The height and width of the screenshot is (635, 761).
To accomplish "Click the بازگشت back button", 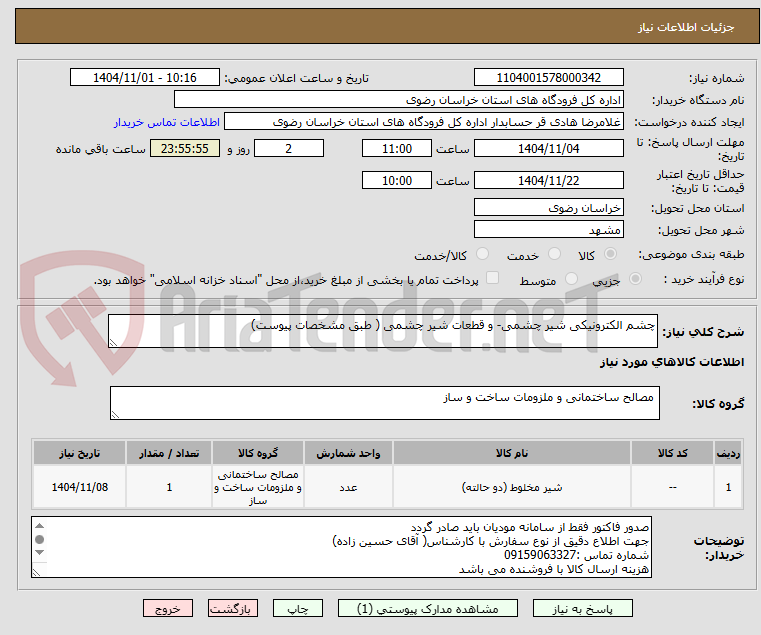I will point(233,608).
